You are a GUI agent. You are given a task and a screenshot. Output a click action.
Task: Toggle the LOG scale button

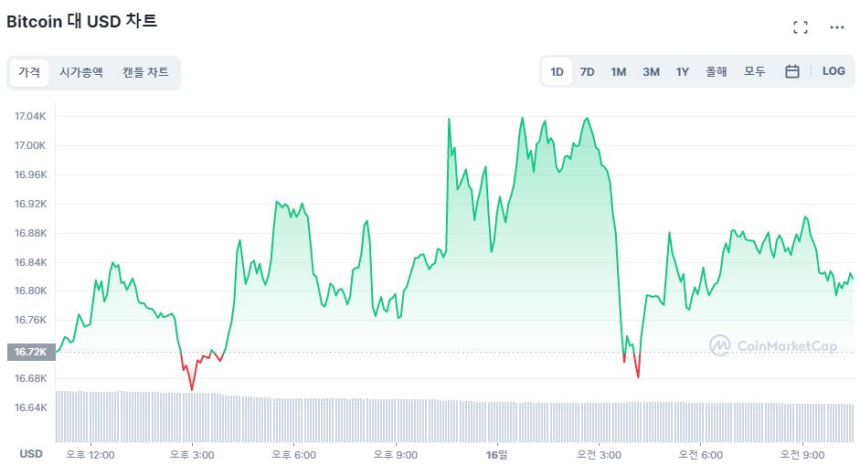[x=833, y=72]
